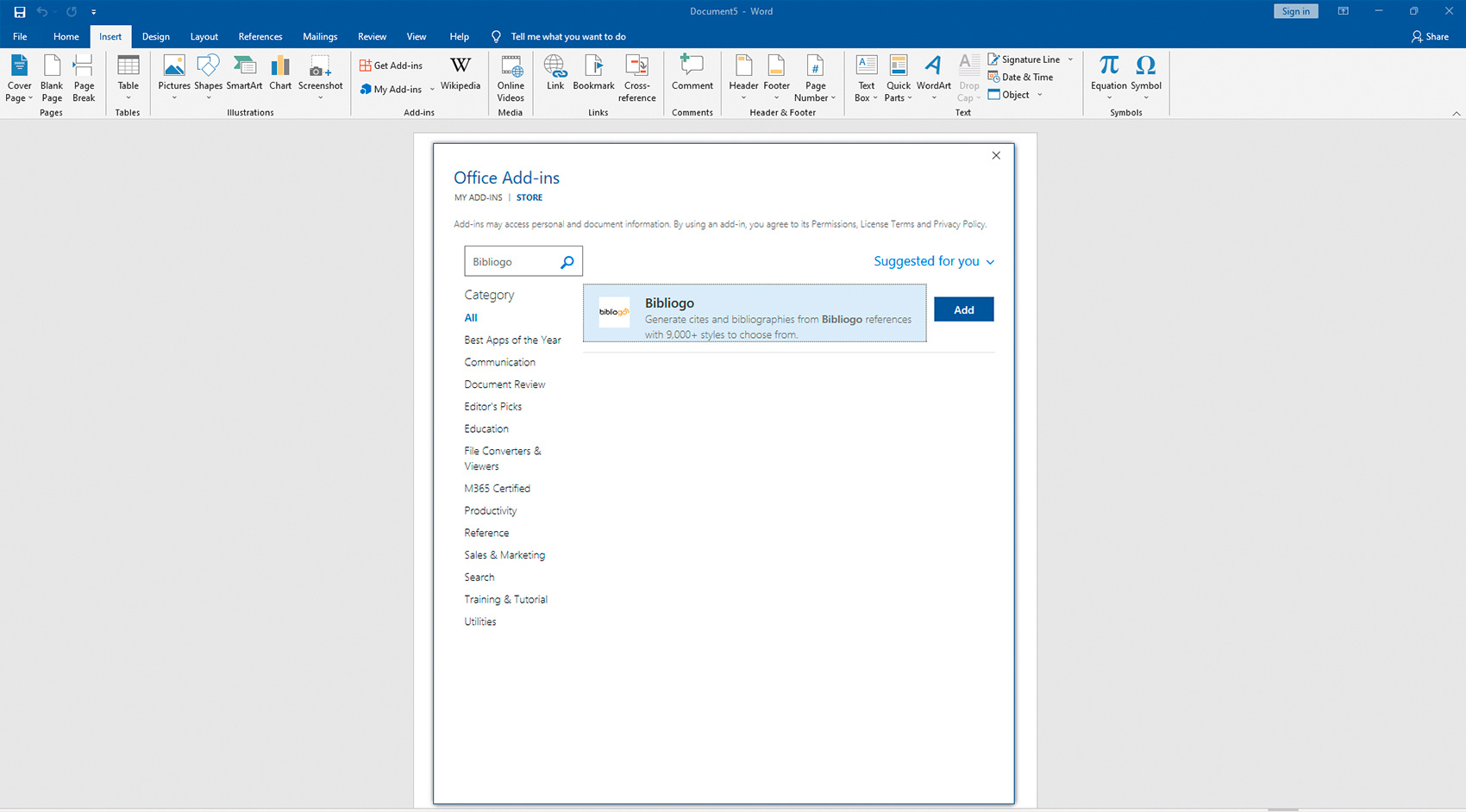This screenshot has height=812, width=1466.
Task: Open the Help tab
Action: pos(459,36)
